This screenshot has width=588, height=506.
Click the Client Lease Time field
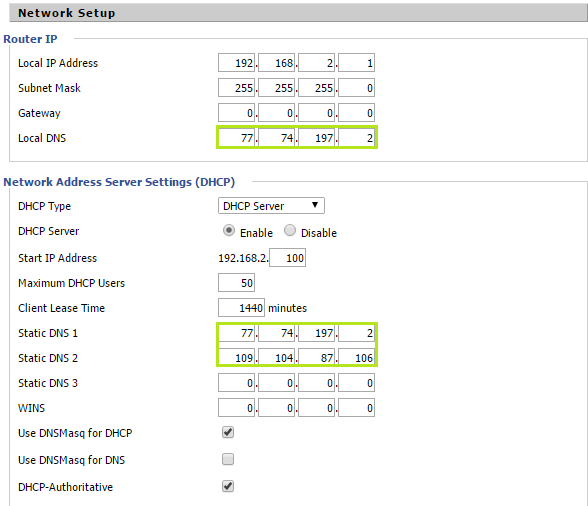[x=242, y=308]
